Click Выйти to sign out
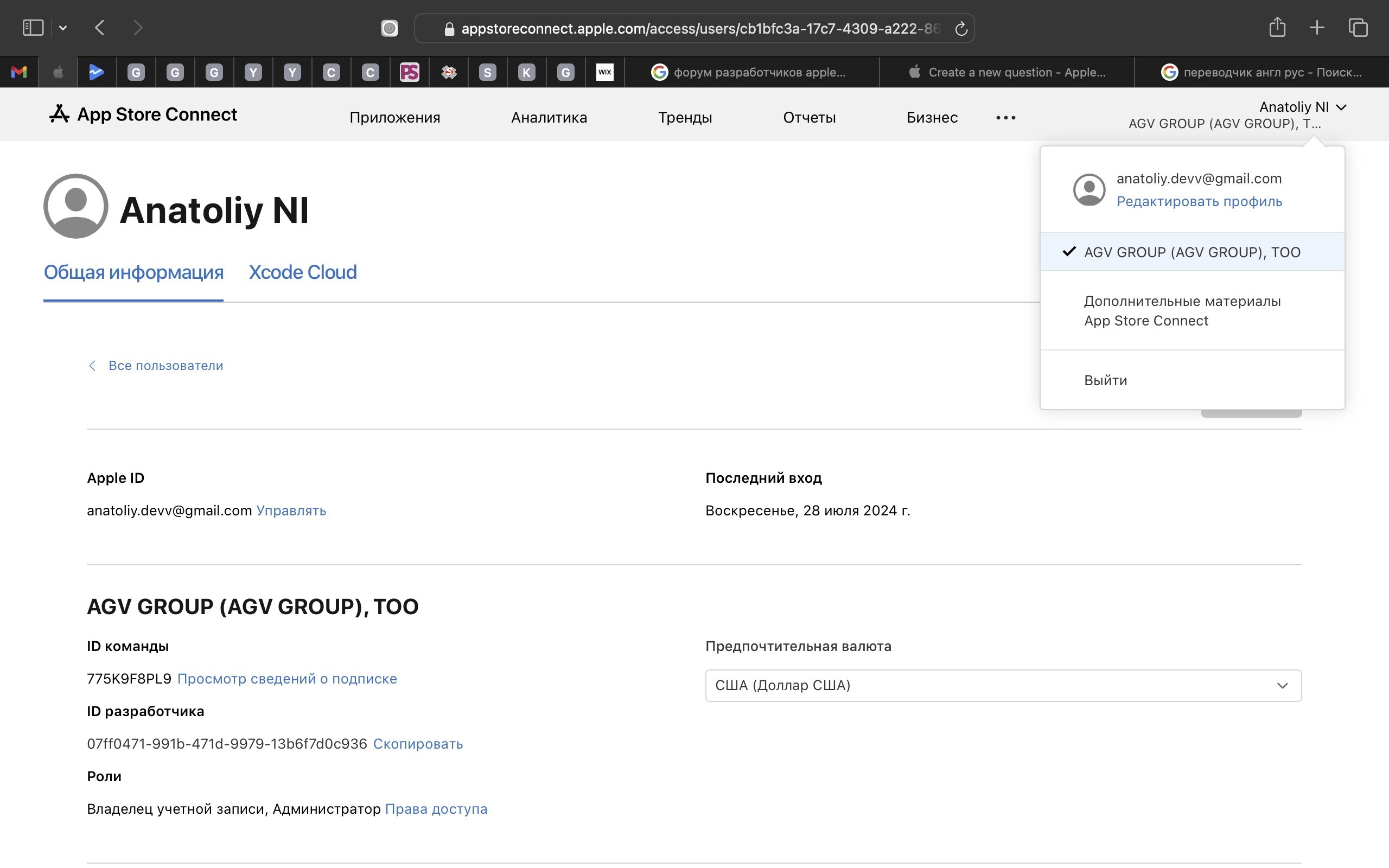Viewport: 1389px width, 868px height. 1105,380
